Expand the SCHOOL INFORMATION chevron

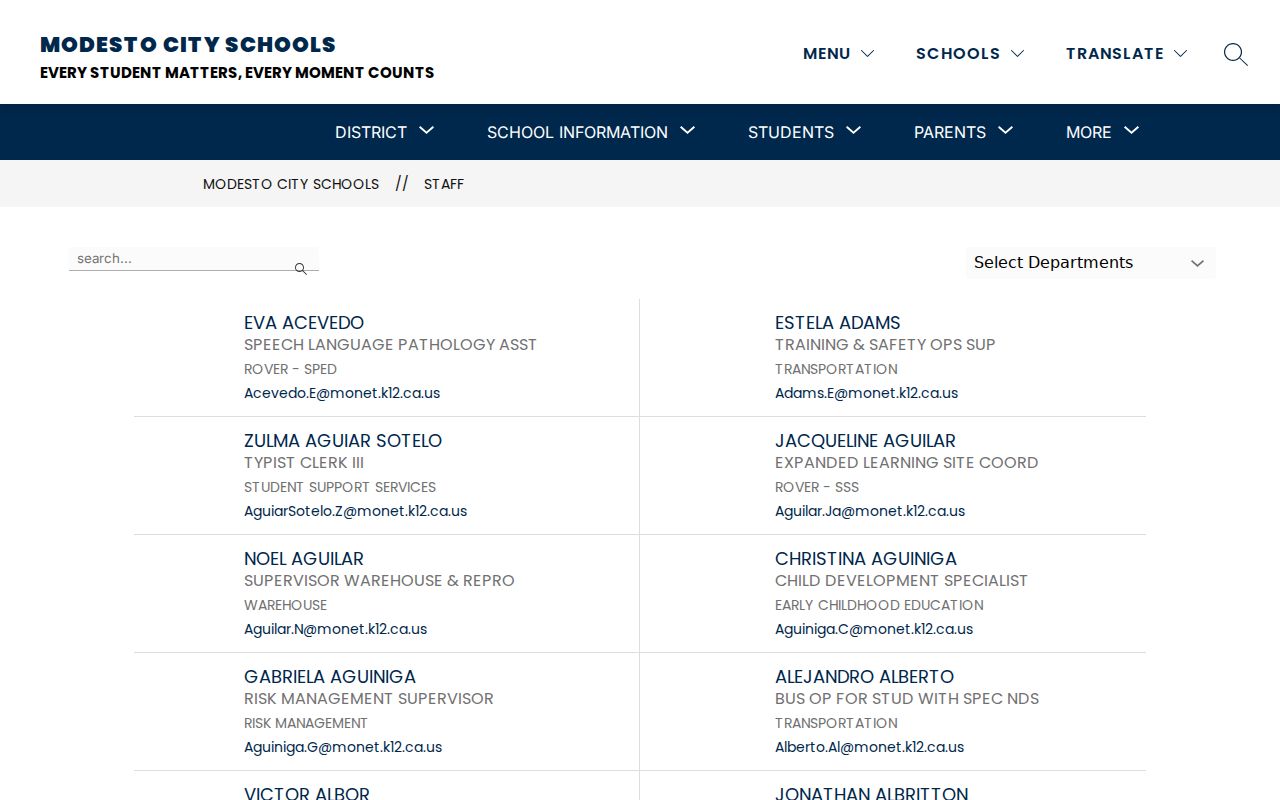point(688,131)
